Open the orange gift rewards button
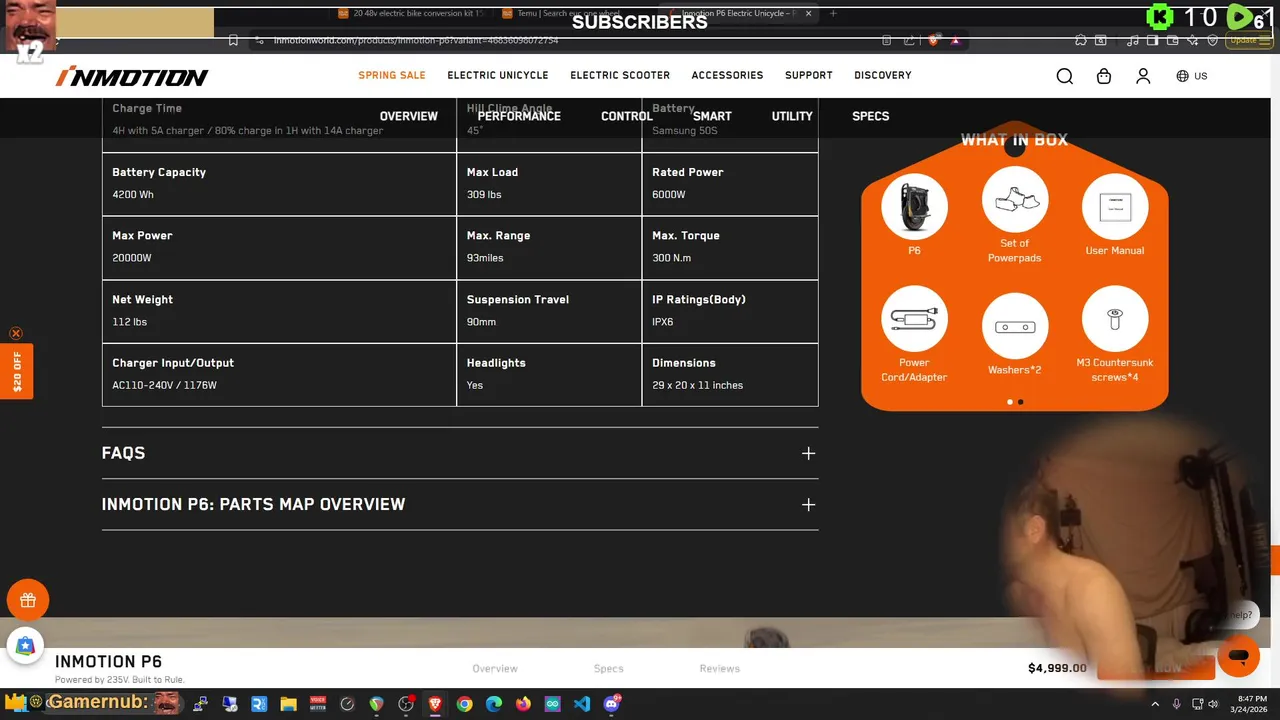The width and height of the screenshot is (1280, 720). (28, 600)
